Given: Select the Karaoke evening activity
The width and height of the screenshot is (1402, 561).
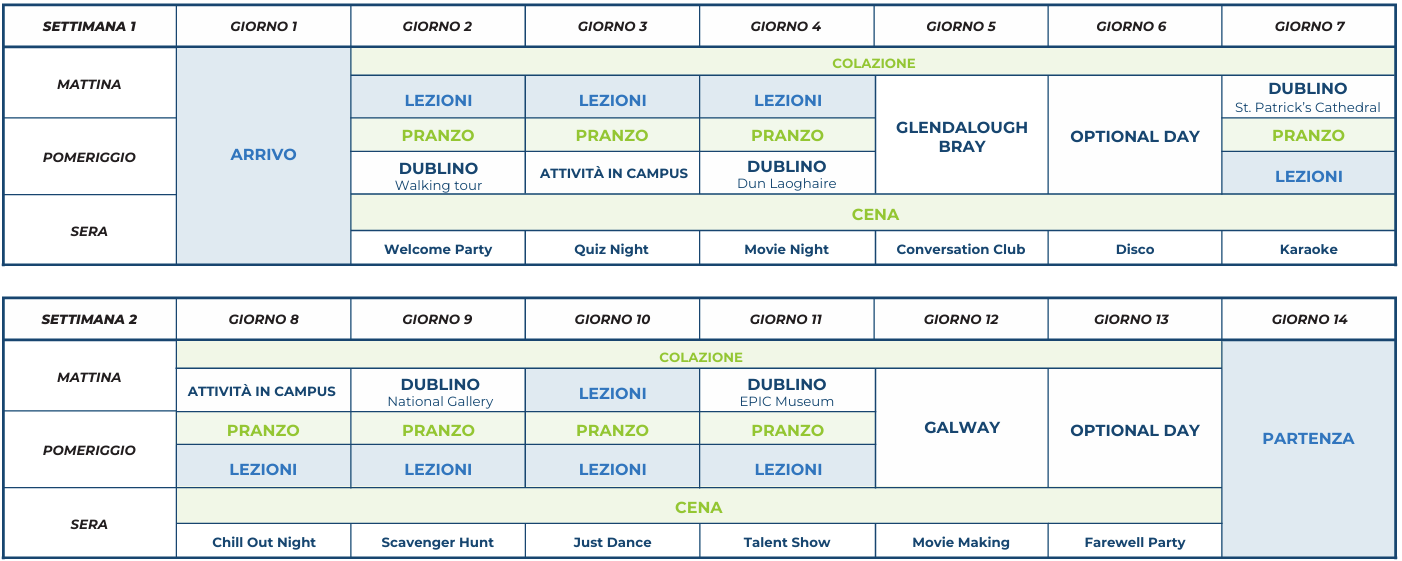Looking at the screenshot, I should point(1308,248).
